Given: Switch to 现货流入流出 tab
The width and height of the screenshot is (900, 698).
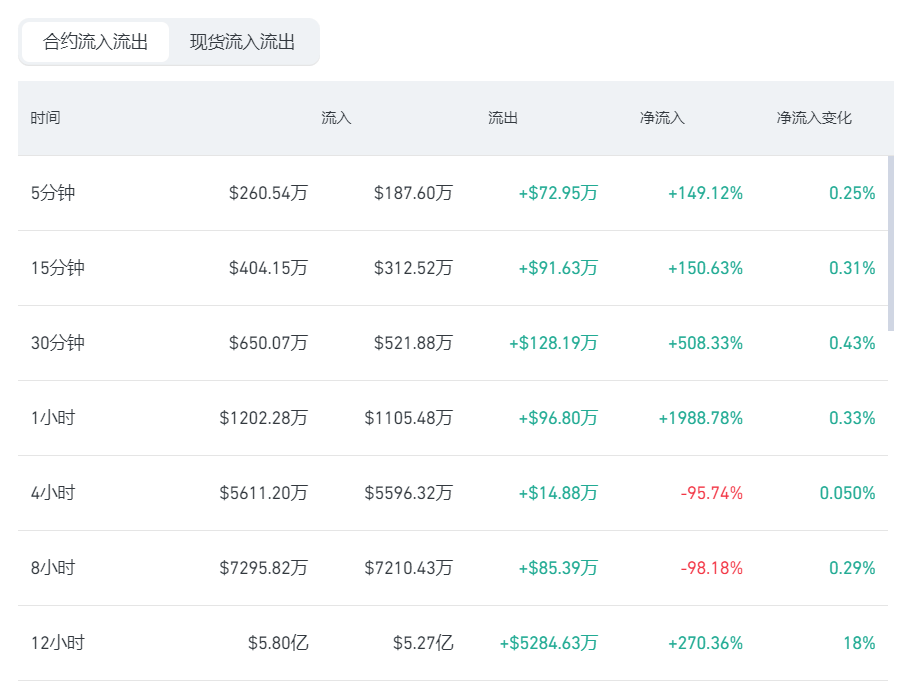Looking at the screenshot, I should pos(242,42).
